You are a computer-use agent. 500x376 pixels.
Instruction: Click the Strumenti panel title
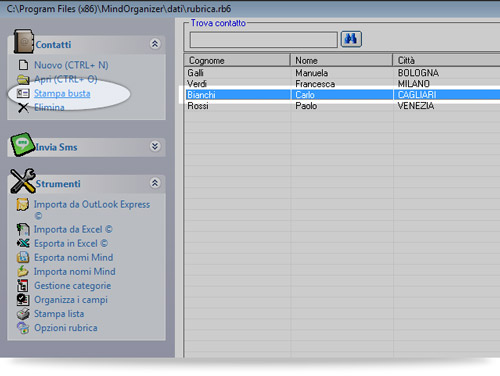point(58,184)
